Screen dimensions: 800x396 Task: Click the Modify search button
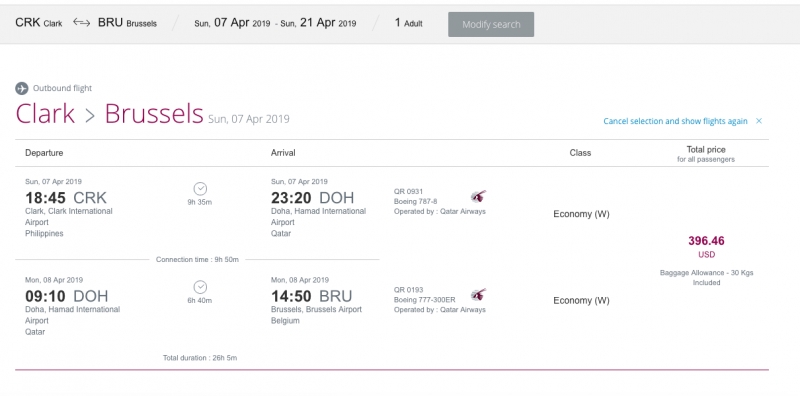click(x=491, y=24)
